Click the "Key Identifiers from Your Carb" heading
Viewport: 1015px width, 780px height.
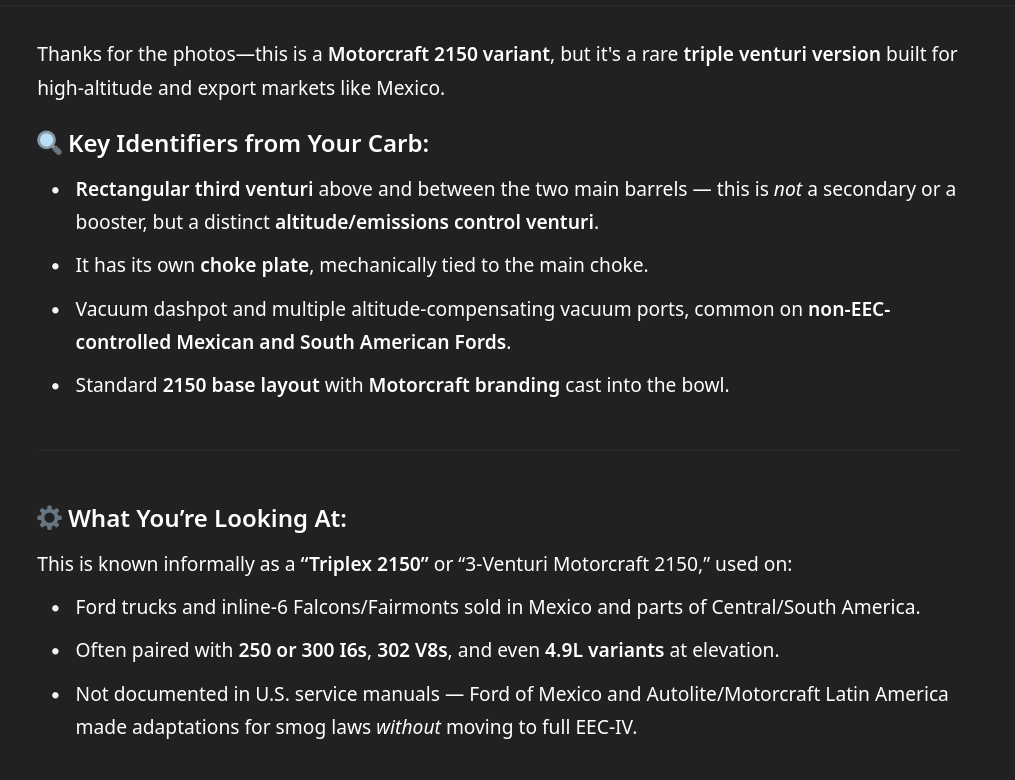click(248, 143)
